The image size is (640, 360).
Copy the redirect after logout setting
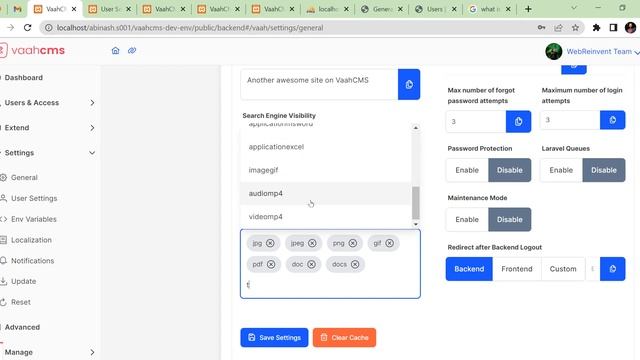click(x=612, y=269)
